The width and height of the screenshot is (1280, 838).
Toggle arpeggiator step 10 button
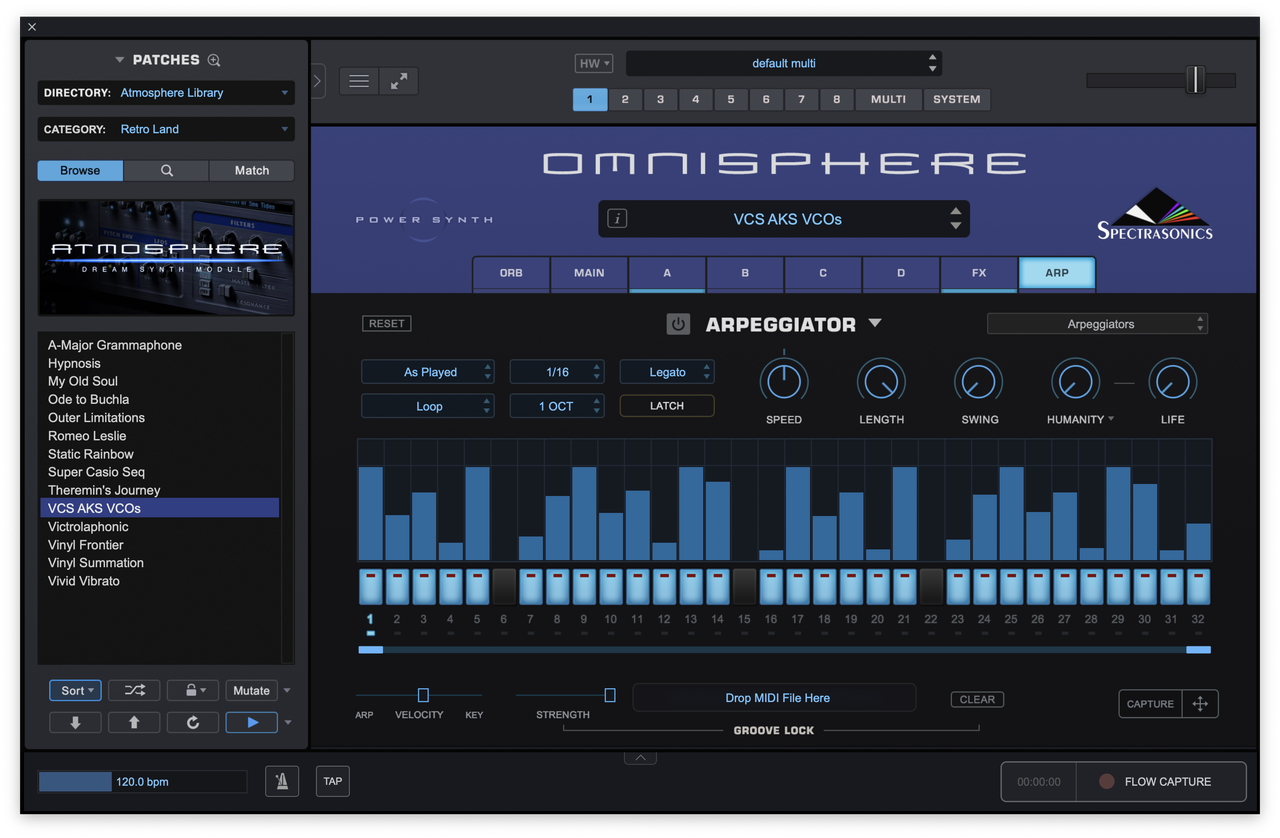coord(611,587)
